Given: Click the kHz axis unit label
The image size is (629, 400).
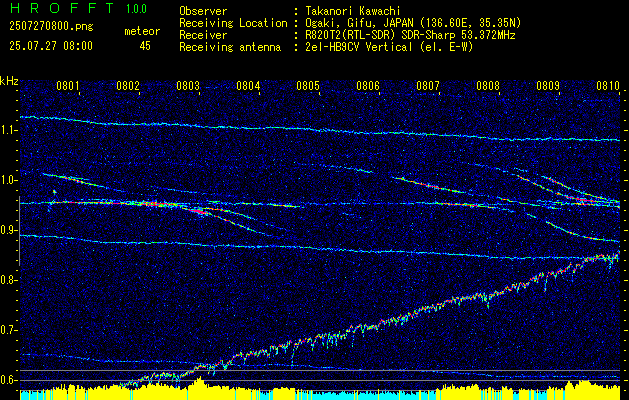Looking at the screenshot, I should pos(9,81).
